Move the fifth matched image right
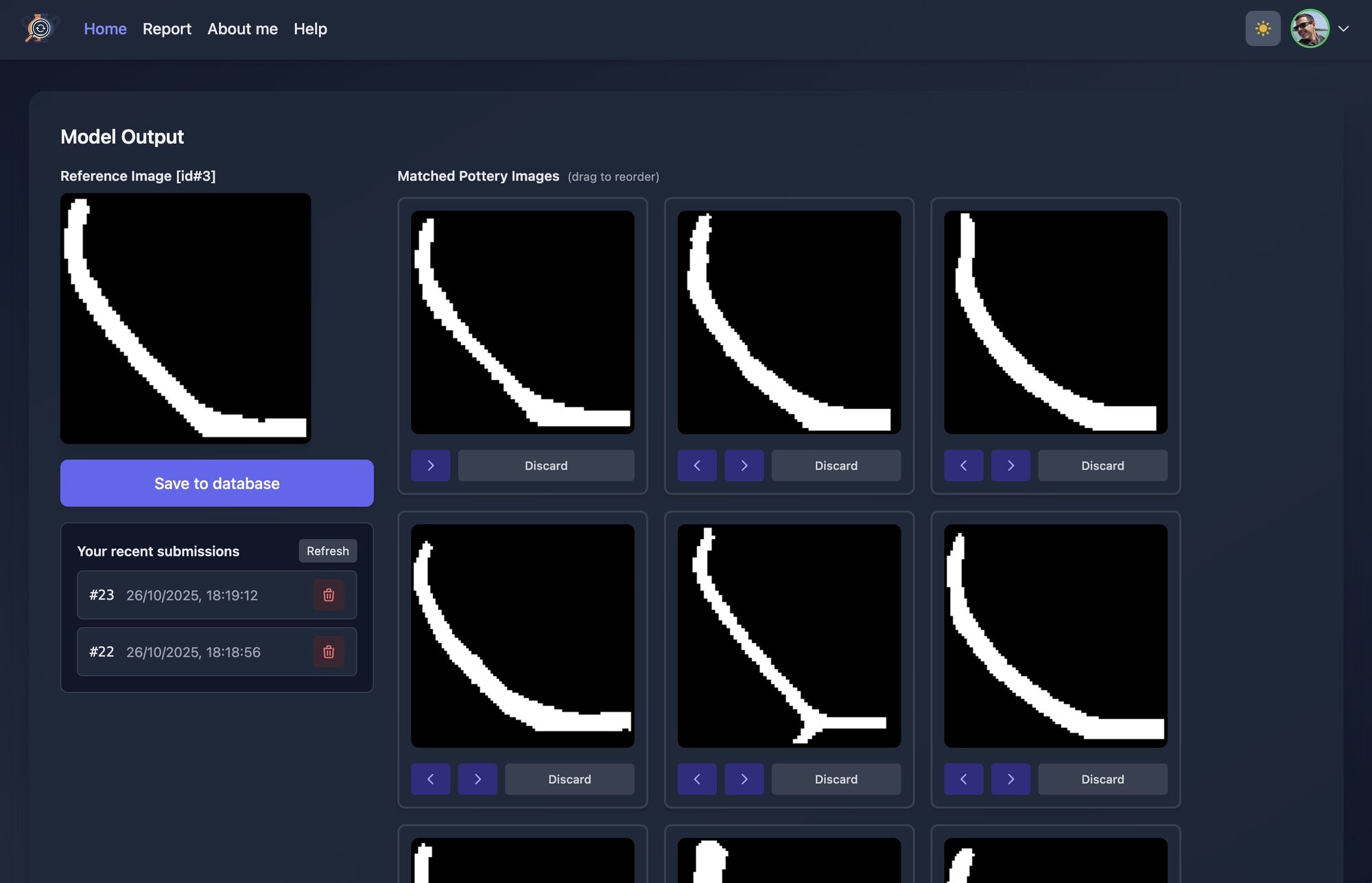This screenshot has width=1372, height=883. [x=744, y=779]
